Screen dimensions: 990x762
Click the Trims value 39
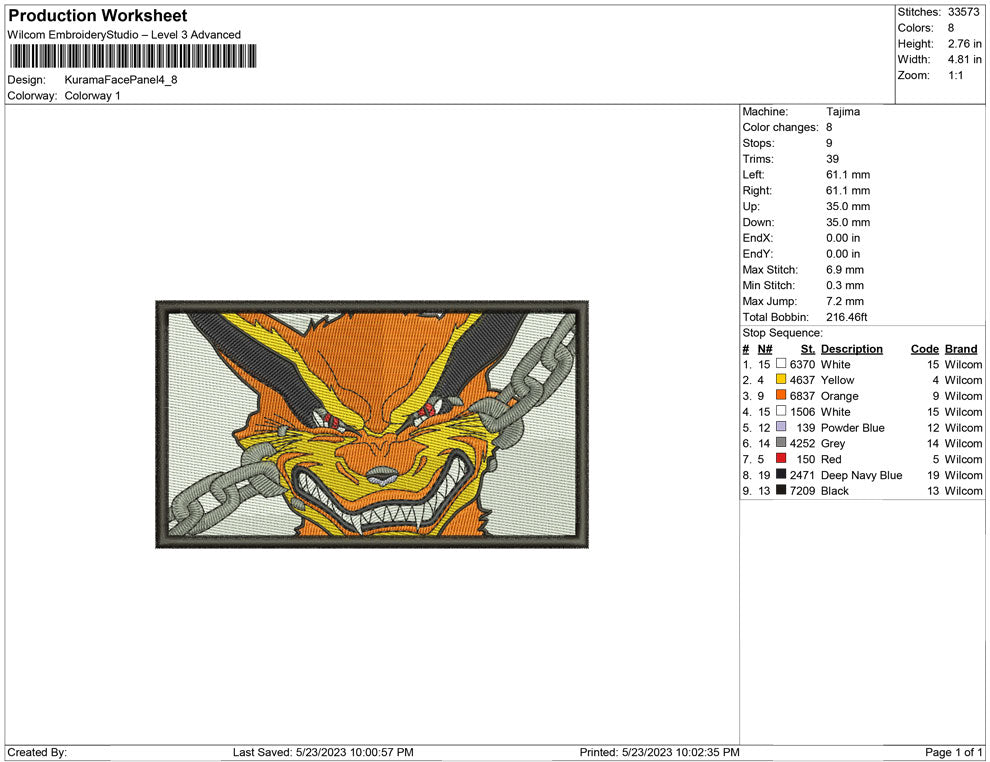tap(832, 159)
